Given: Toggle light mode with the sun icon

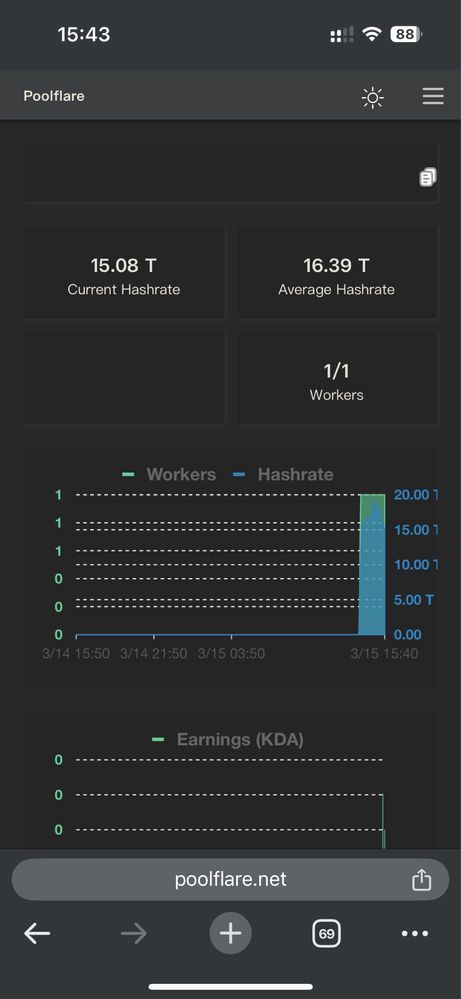Looking at the screenshot, I should [372, 97].
